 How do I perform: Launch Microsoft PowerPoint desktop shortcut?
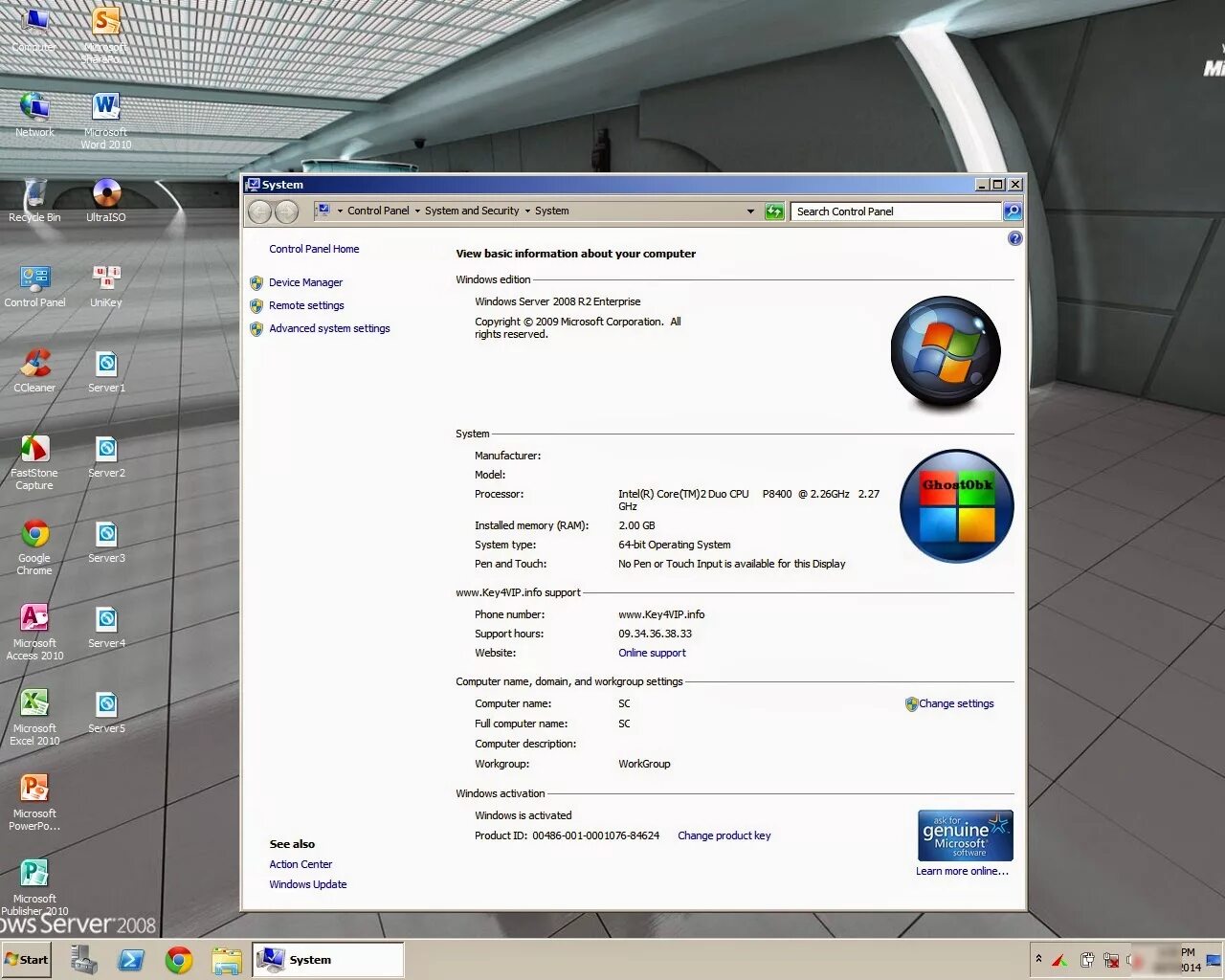(34, 801)
